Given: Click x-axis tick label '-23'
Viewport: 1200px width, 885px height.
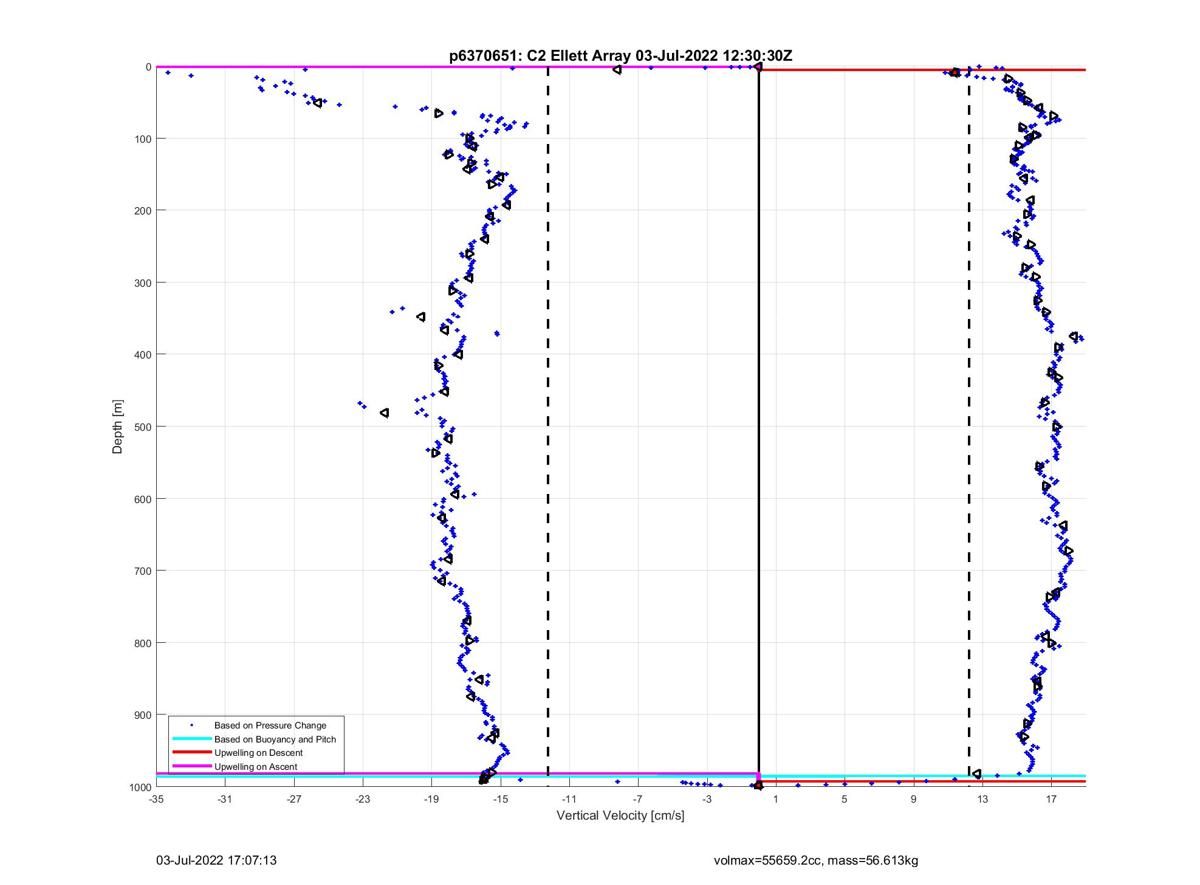Looking at the screenshot, I should click(x=363, y=799).
